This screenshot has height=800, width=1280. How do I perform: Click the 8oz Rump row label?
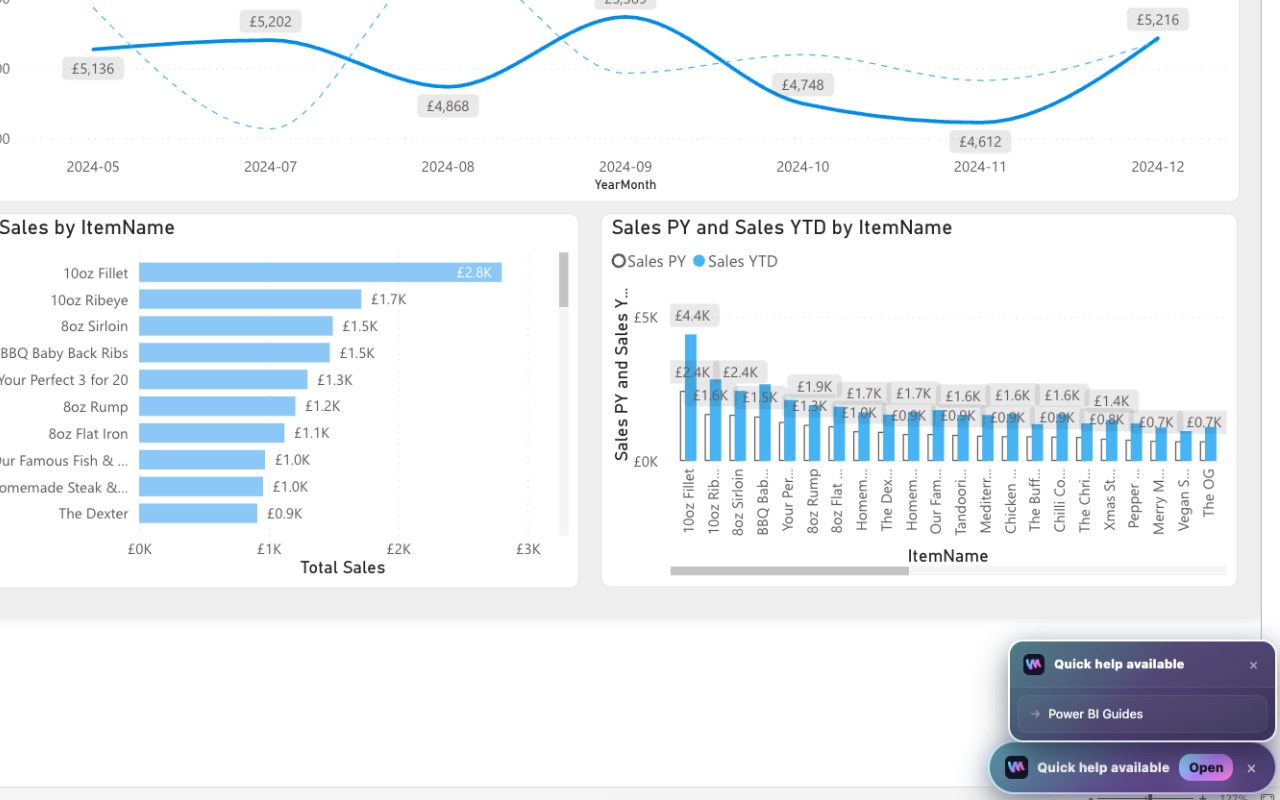[95, 406]
